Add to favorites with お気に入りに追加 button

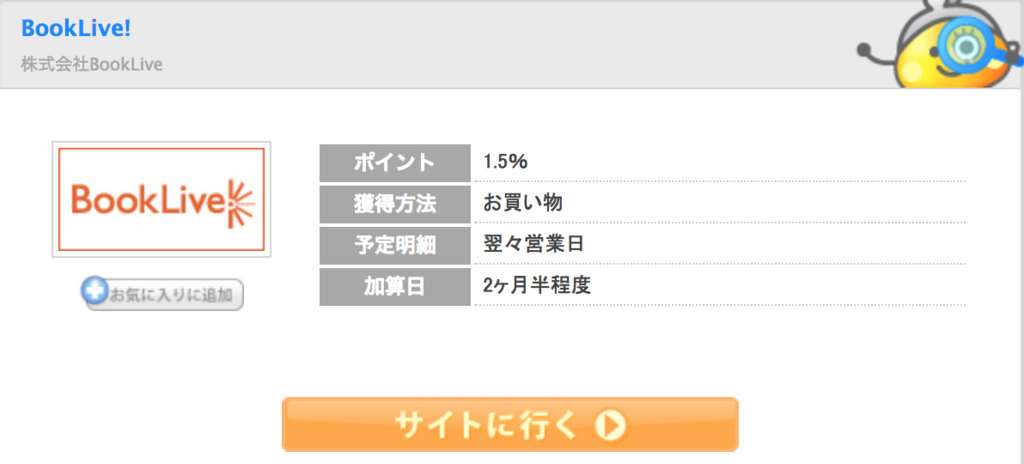(163, 293)
